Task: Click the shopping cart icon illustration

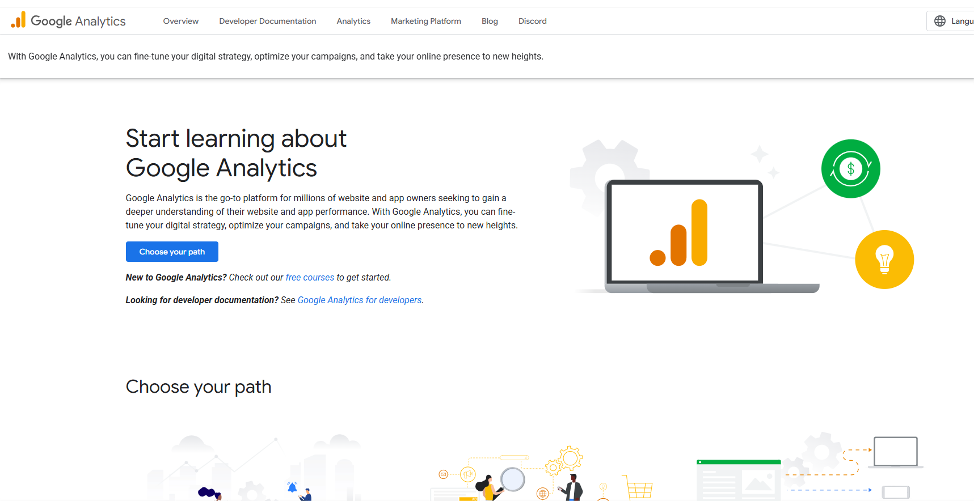Action: [638, 486]
